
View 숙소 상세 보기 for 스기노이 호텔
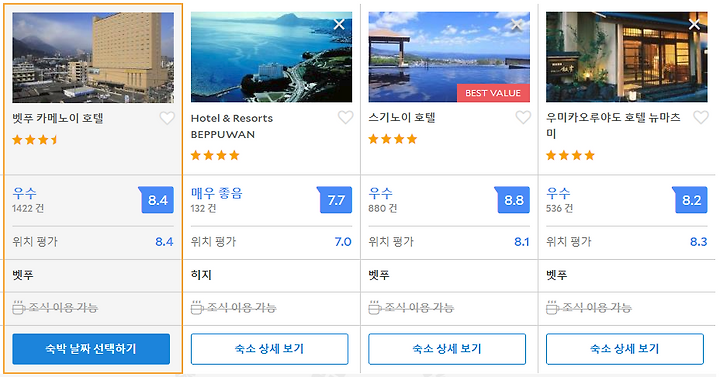[x=447, y=349]
